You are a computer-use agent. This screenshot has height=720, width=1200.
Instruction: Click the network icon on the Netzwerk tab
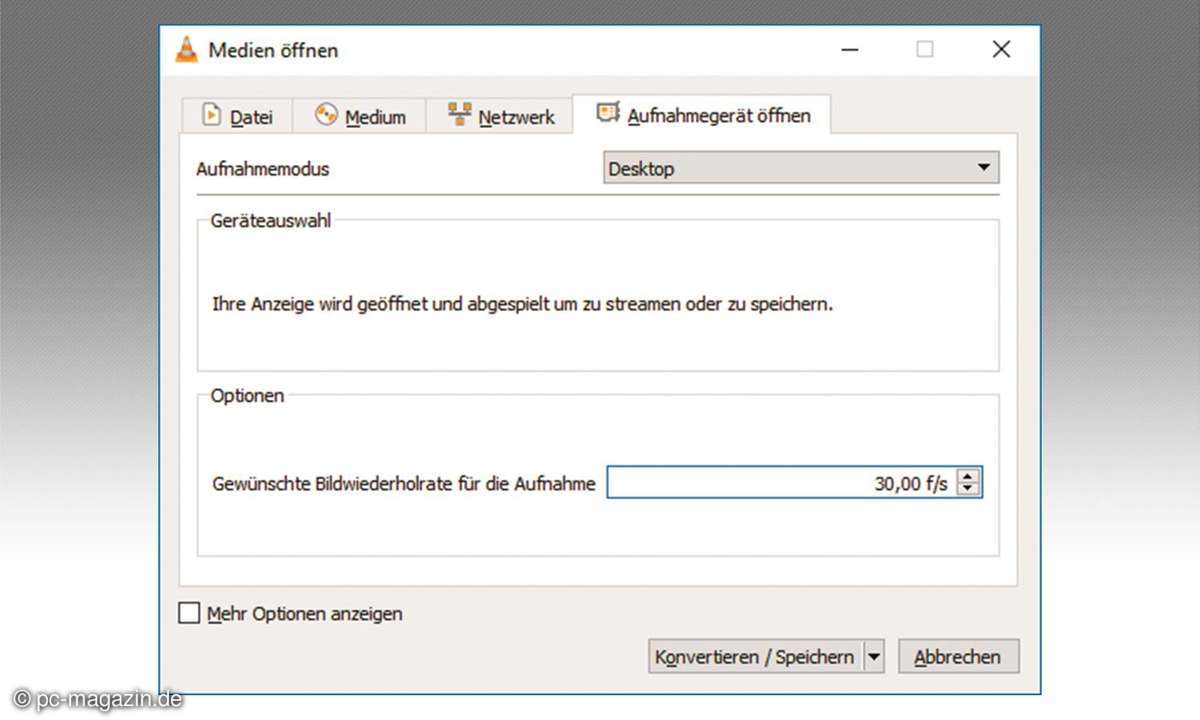[x=460, y=115]
